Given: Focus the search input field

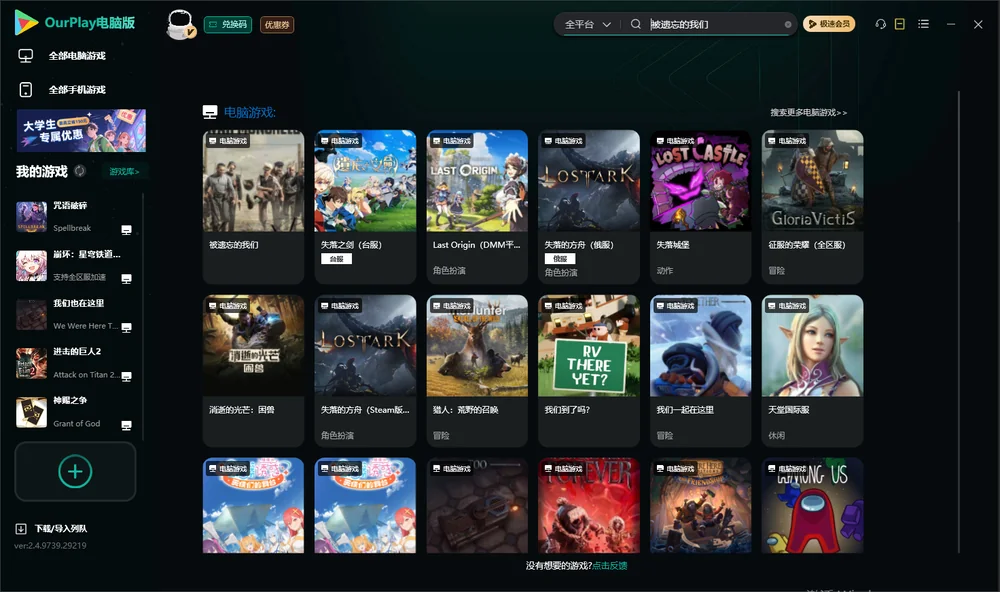Looking at the screenshot, I should click(714, 24).
